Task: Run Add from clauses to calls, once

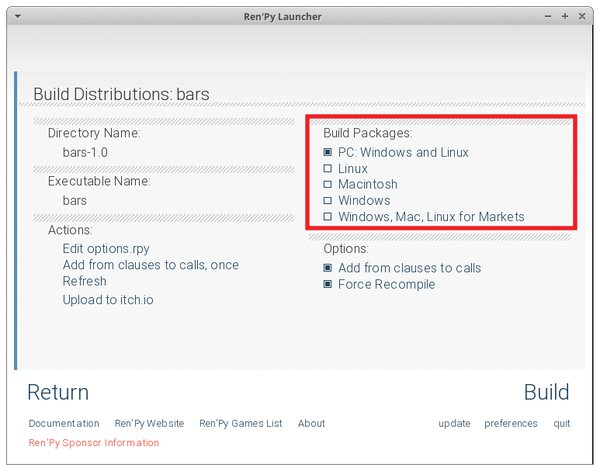Action: click(x=151, y=265)
